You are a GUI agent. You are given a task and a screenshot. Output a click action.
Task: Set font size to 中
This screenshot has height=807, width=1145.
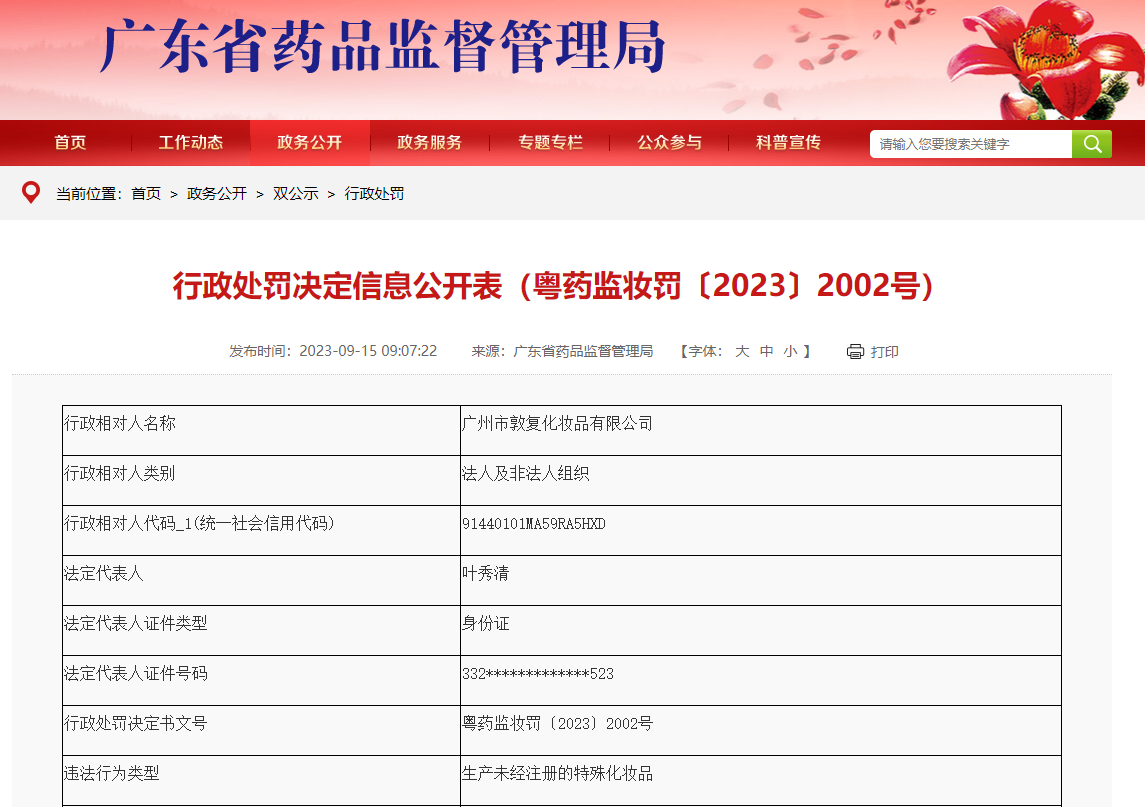766,351
